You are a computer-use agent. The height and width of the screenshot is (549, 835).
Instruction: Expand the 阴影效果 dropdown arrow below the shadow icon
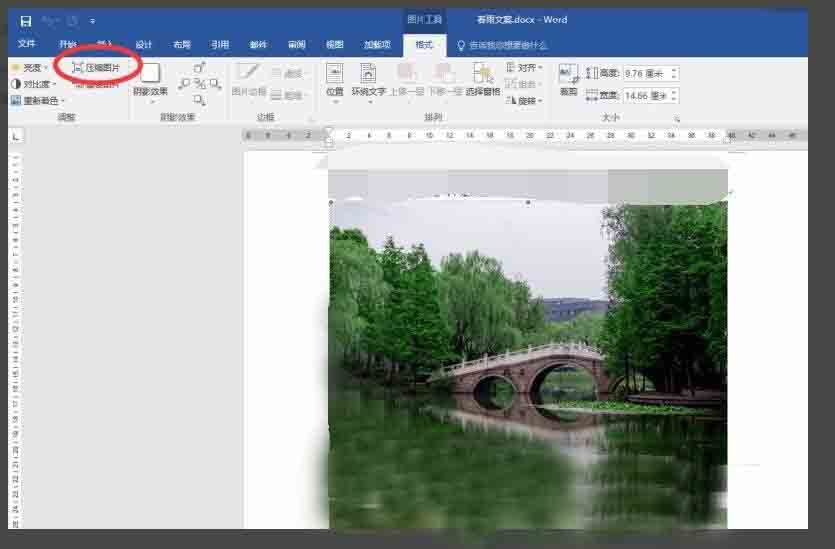click(151, 101)
